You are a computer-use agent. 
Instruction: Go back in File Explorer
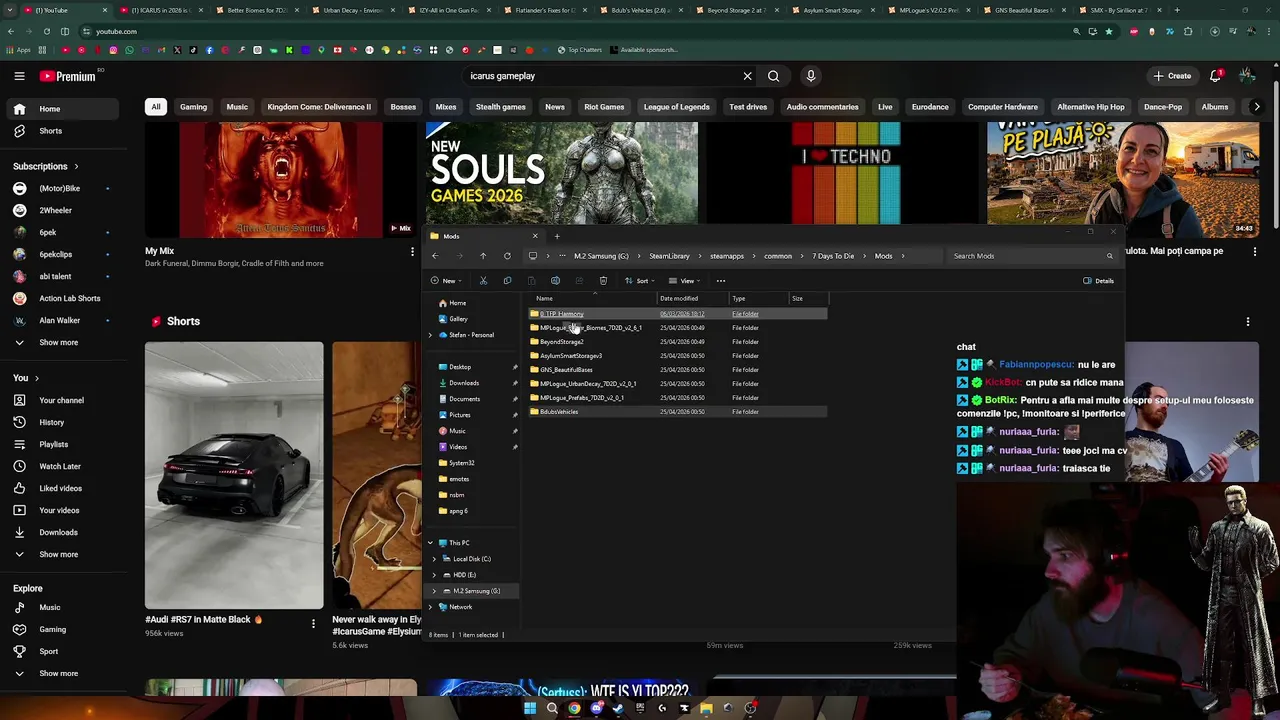[435, 256]
